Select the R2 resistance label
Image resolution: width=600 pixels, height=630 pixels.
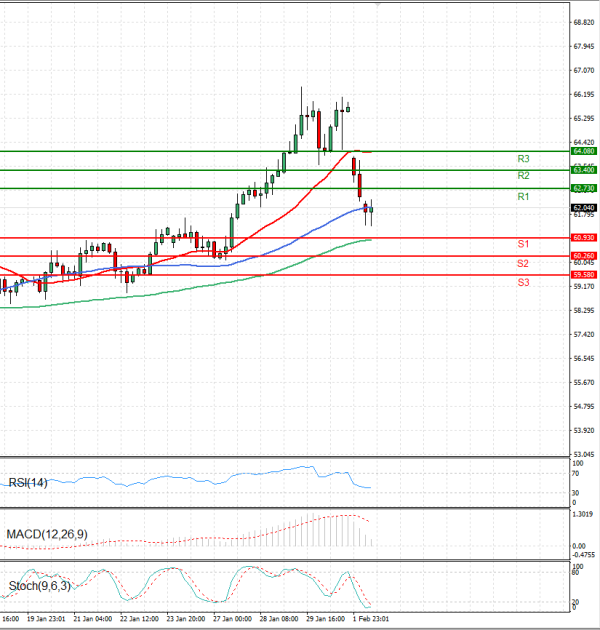pos(523,176)
